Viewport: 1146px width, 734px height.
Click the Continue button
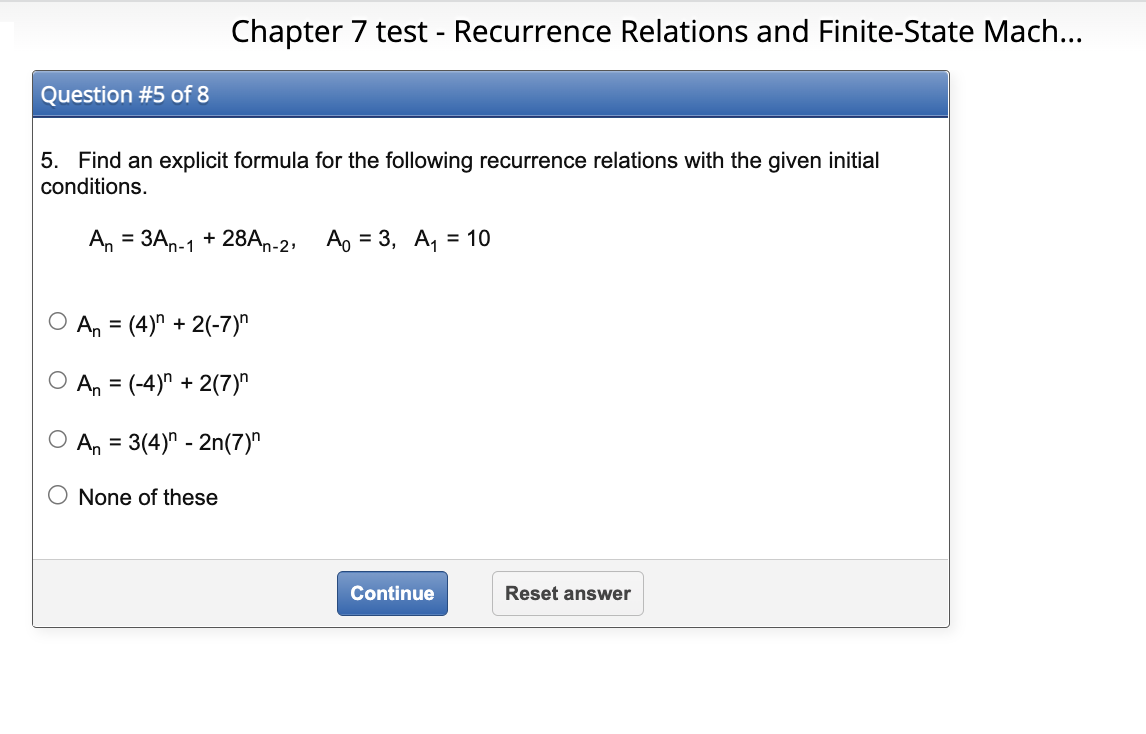tap(392, 593)
